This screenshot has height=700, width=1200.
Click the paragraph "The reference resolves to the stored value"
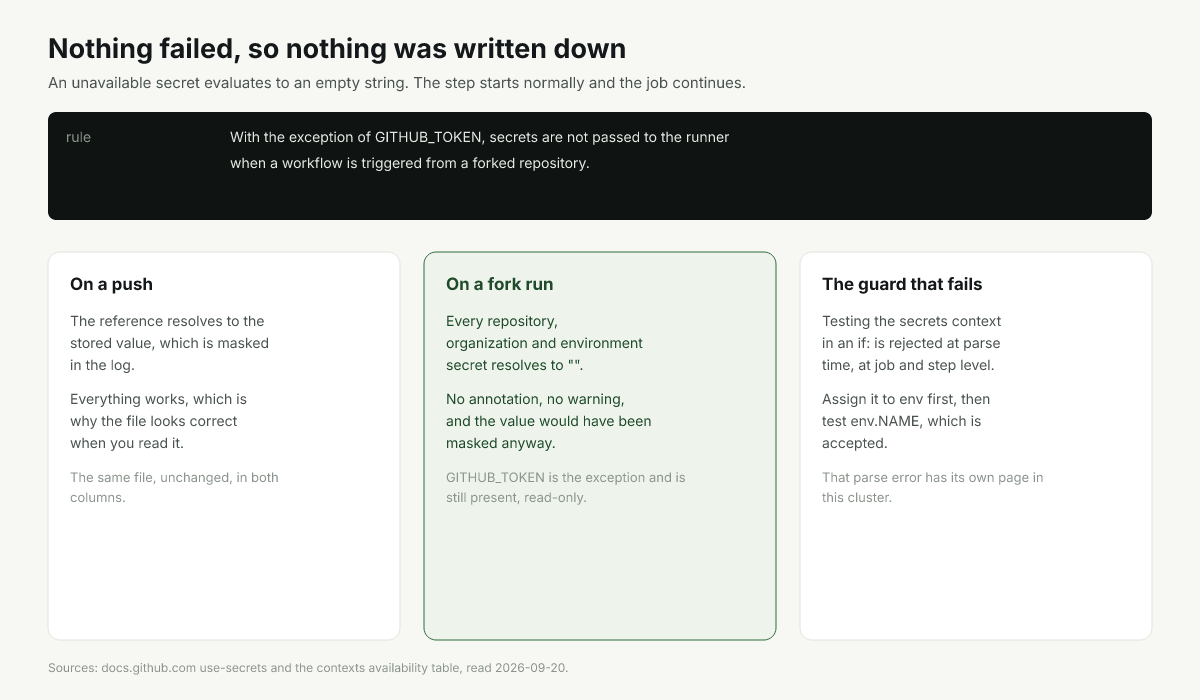click(169, 343)
